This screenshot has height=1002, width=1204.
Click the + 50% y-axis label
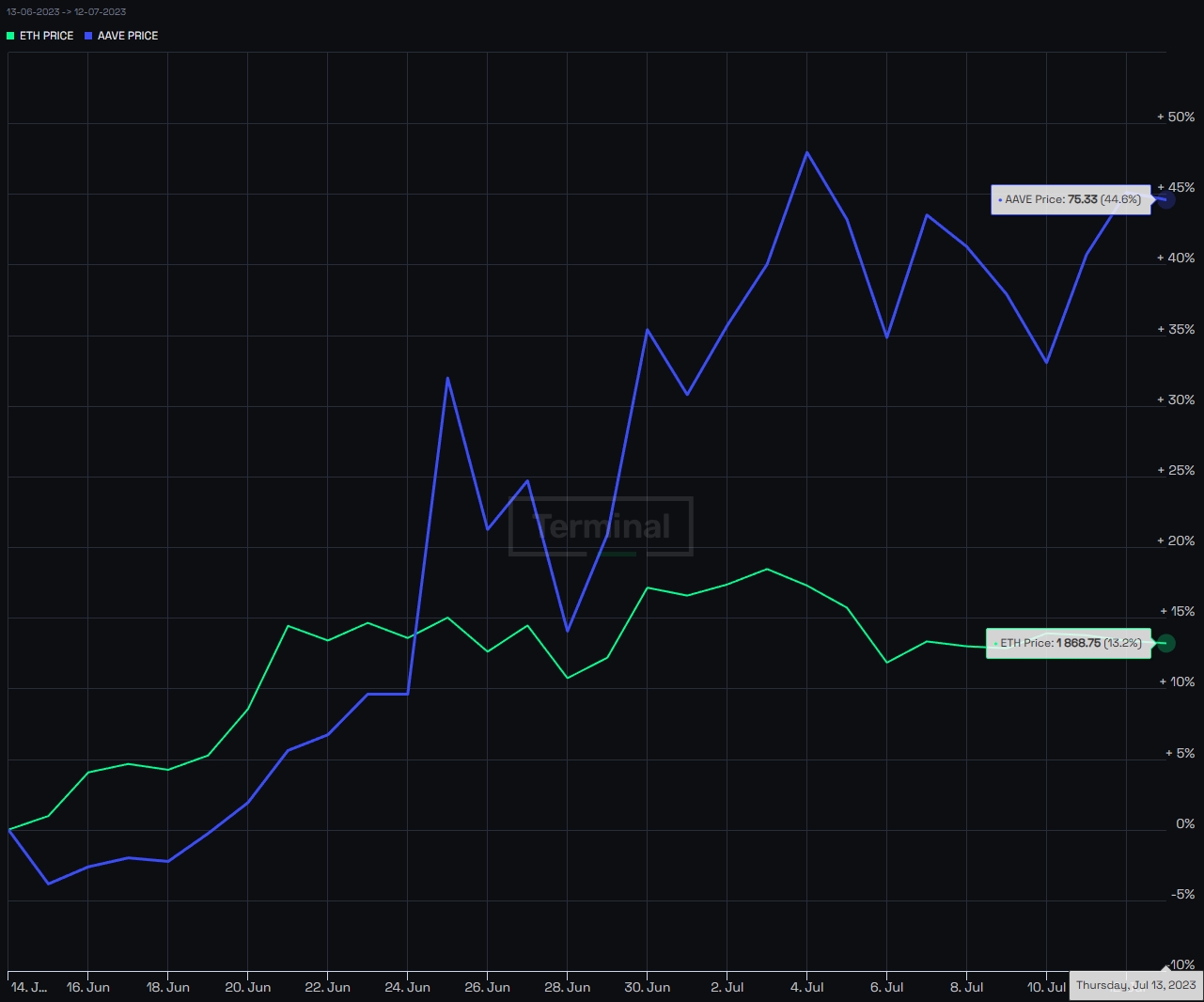coord(1176,117)
